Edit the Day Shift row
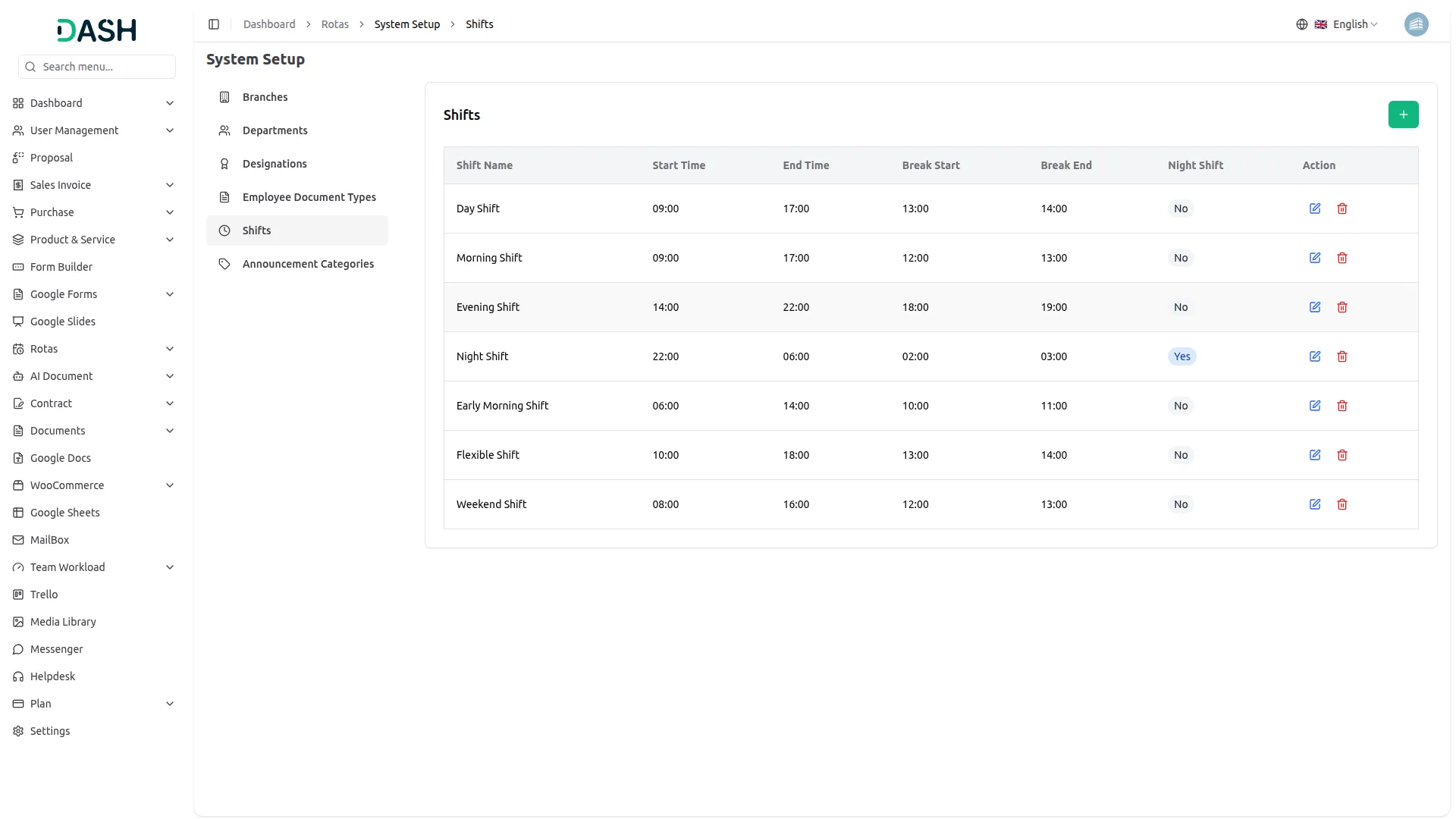Screen dimensions: 1456x819 [x=1315, y=209]
